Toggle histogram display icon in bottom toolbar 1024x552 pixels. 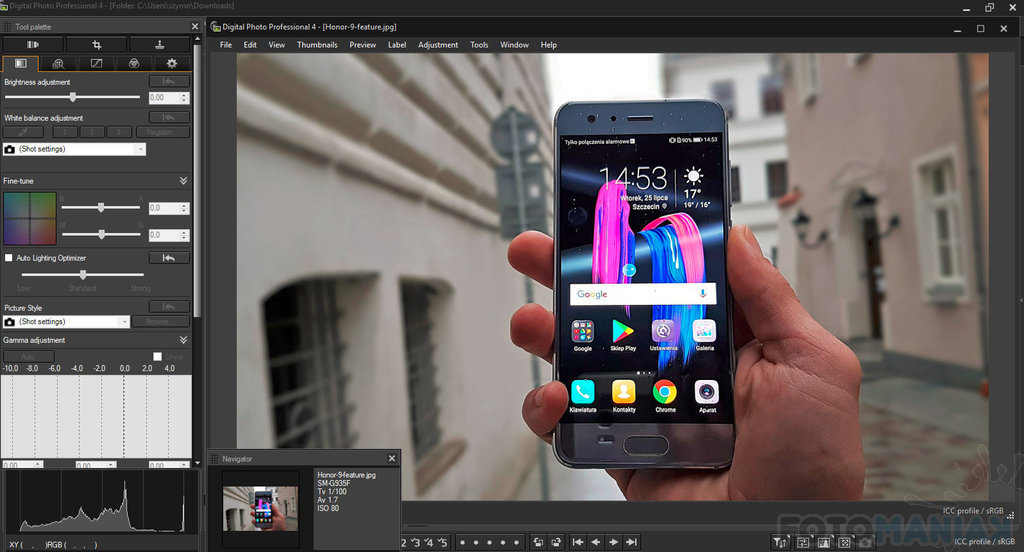coord(824,542)
